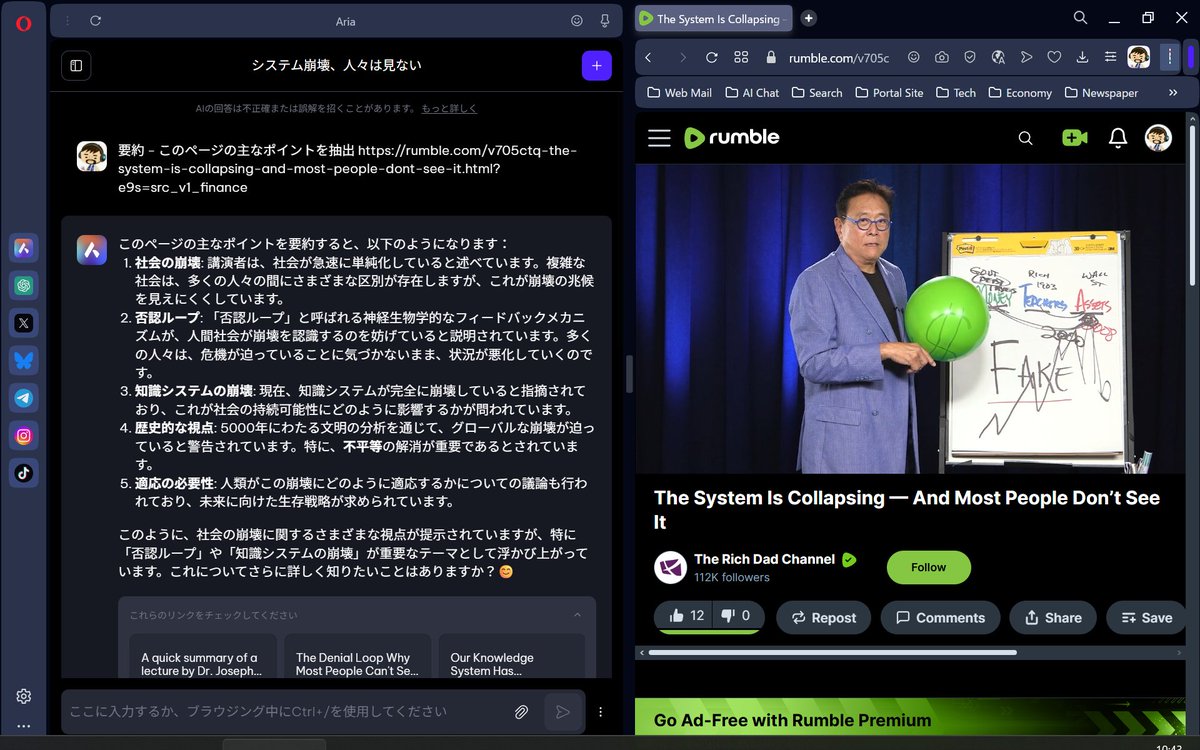Open sidebar settings gear
This screenshot has height=750, width=1200.
click(23, 696)
